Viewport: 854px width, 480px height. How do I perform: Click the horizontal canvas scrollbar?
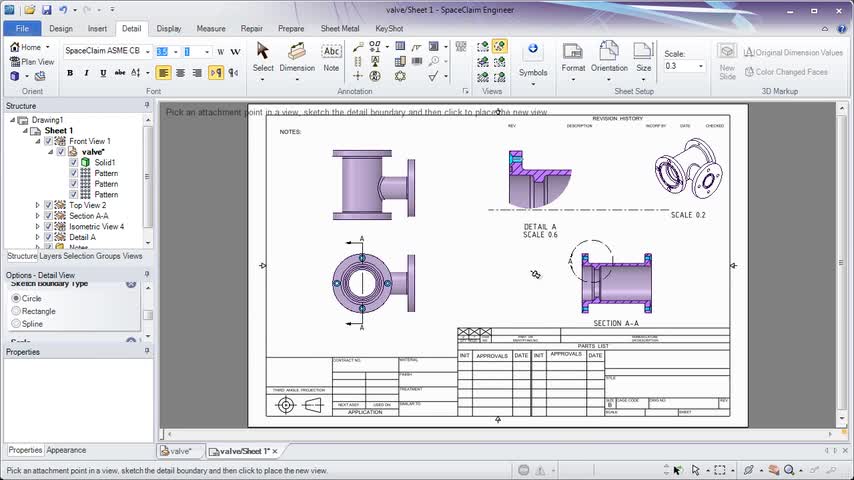coord(499,434)
